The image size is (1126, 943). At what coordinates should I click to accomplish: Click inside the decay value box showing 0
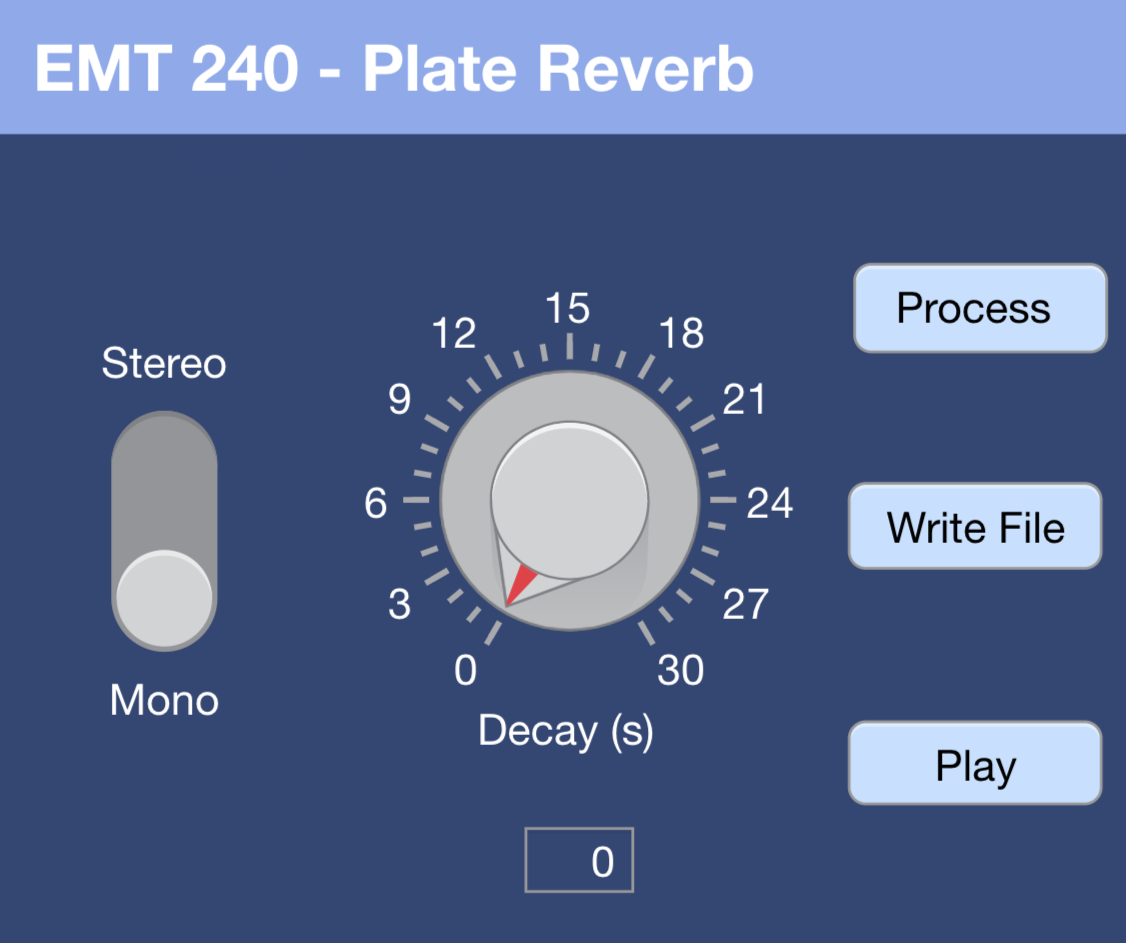[579, 860]
